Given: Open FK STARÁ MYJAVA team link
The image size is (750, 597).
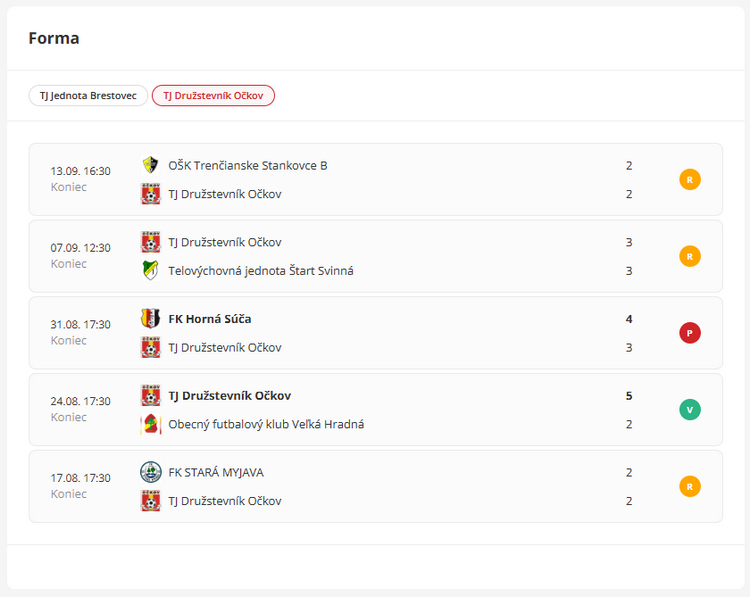Looking at the screenshot, I should point(216,472).
